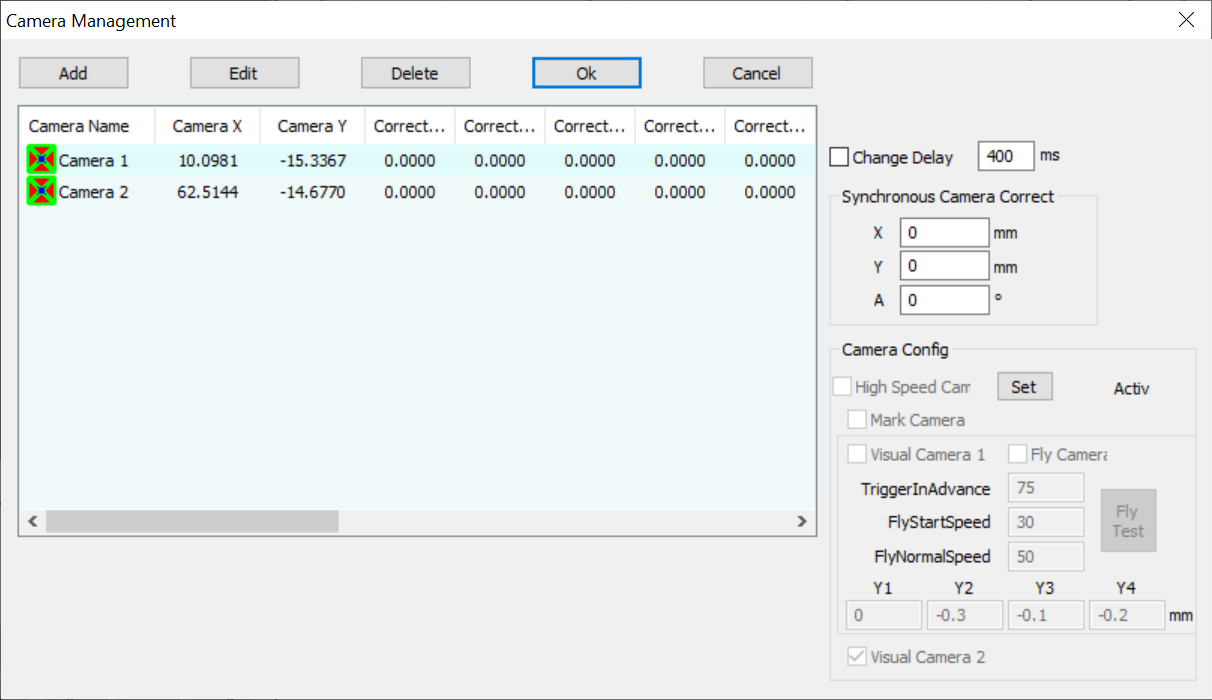Select the Y correction input field

[x=943, y=265]
